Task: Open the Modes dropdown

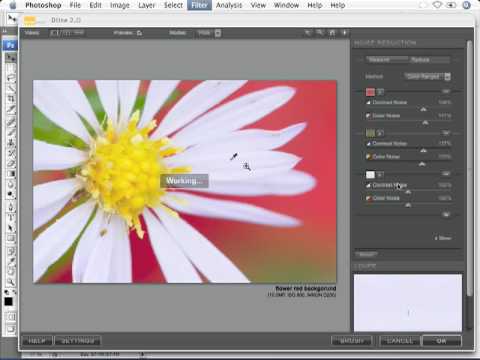Action: [x=209, y=33]
